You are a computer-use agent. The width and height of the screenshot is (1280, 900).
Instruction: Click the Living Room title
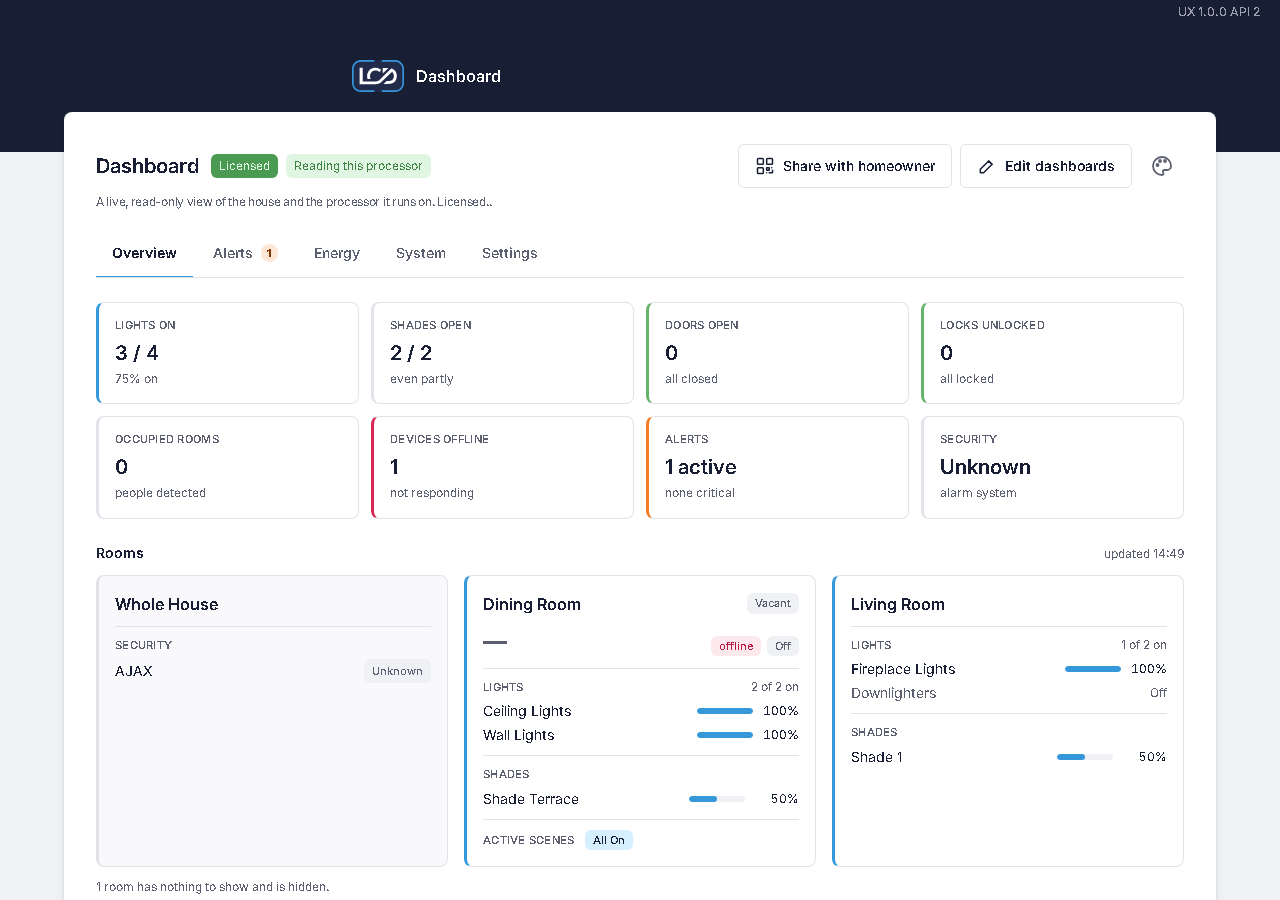(x=898, y=604)
